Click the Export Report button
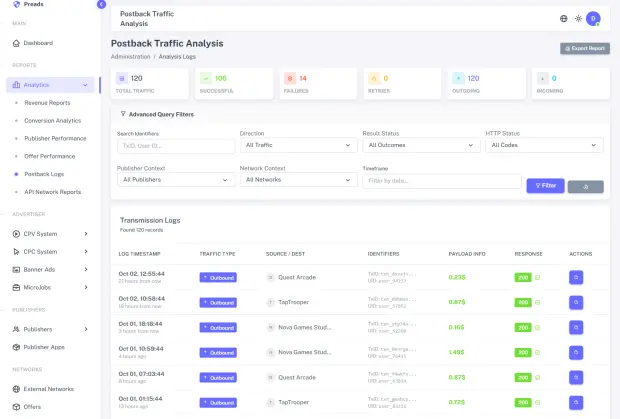The image size is (620, 419). tap(585, 48)
